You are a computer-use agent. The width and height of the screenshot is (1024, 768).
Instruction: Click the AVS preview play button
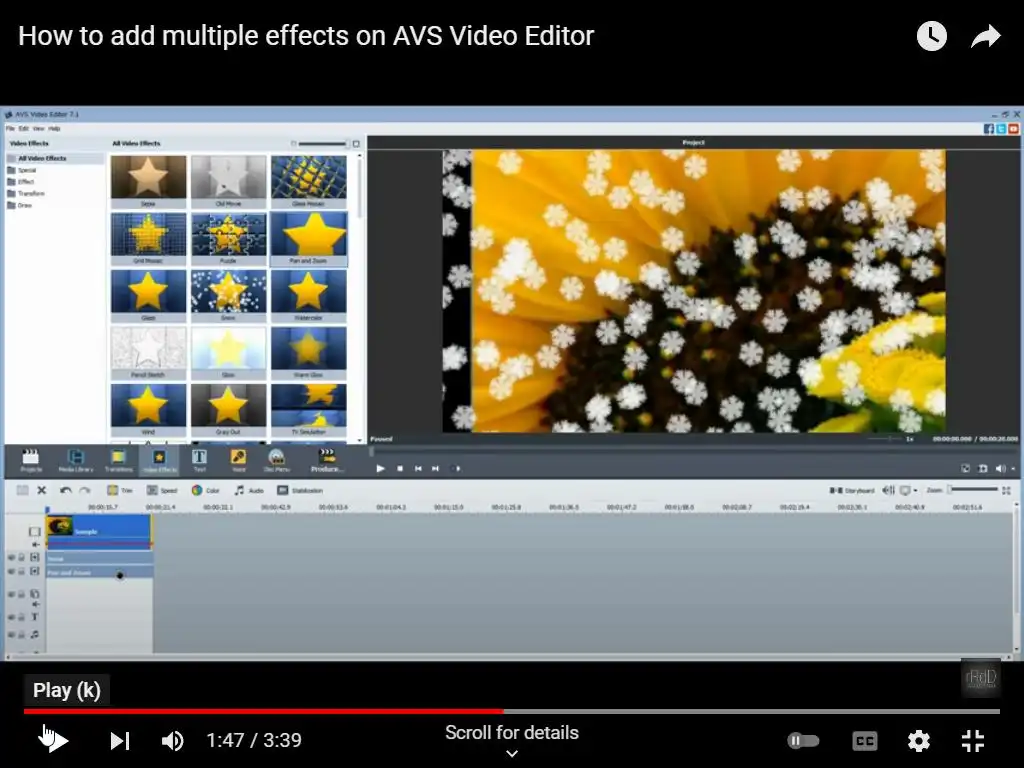tap(380, 468)
